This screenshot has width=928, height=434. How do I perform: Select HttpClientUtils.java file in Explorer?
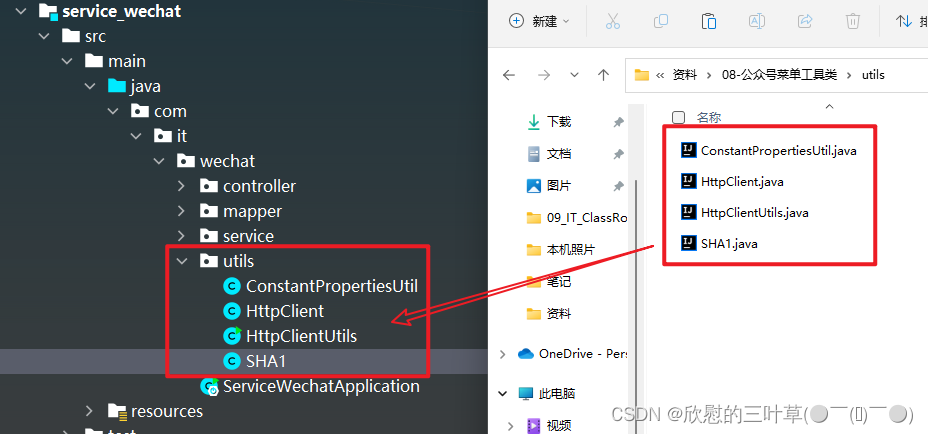[x=745, y=212]
